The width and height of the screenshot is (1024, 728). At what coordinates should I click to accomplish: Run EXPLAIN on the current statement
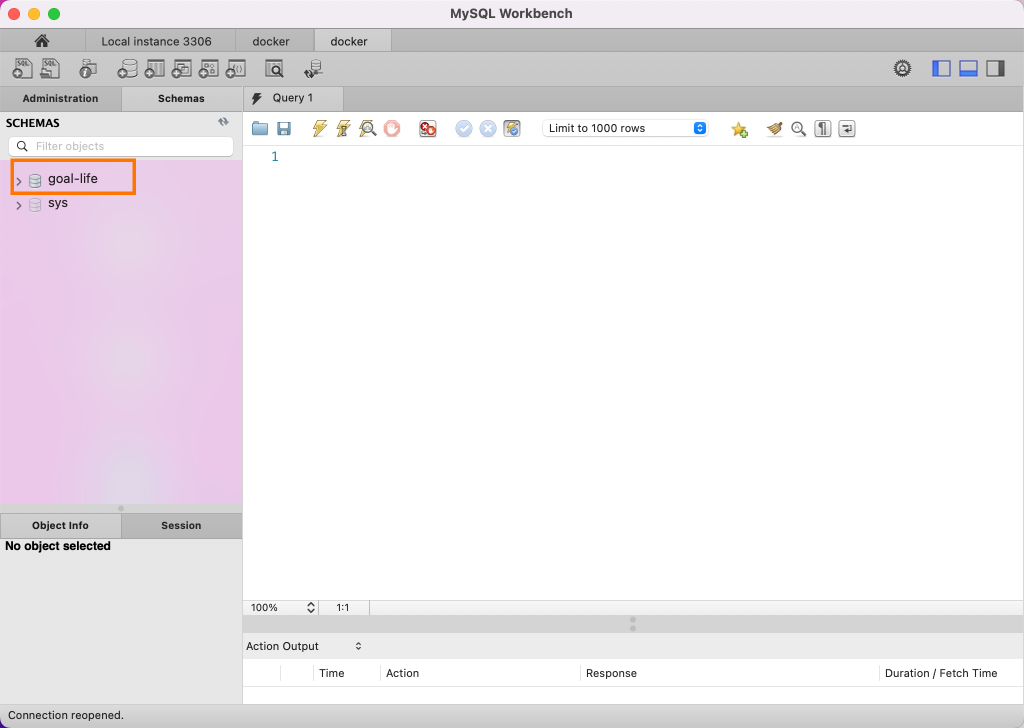coord(368,129)
